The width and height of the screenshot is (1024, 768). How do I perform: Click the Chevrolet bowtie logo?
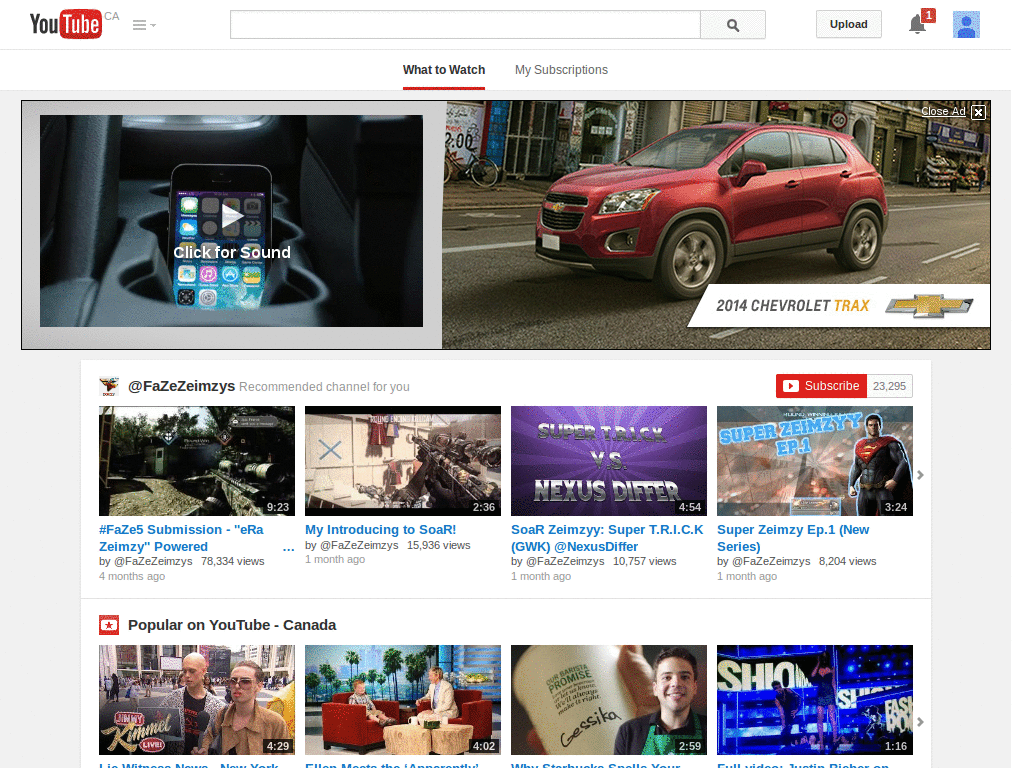click(x=929, y=306)
